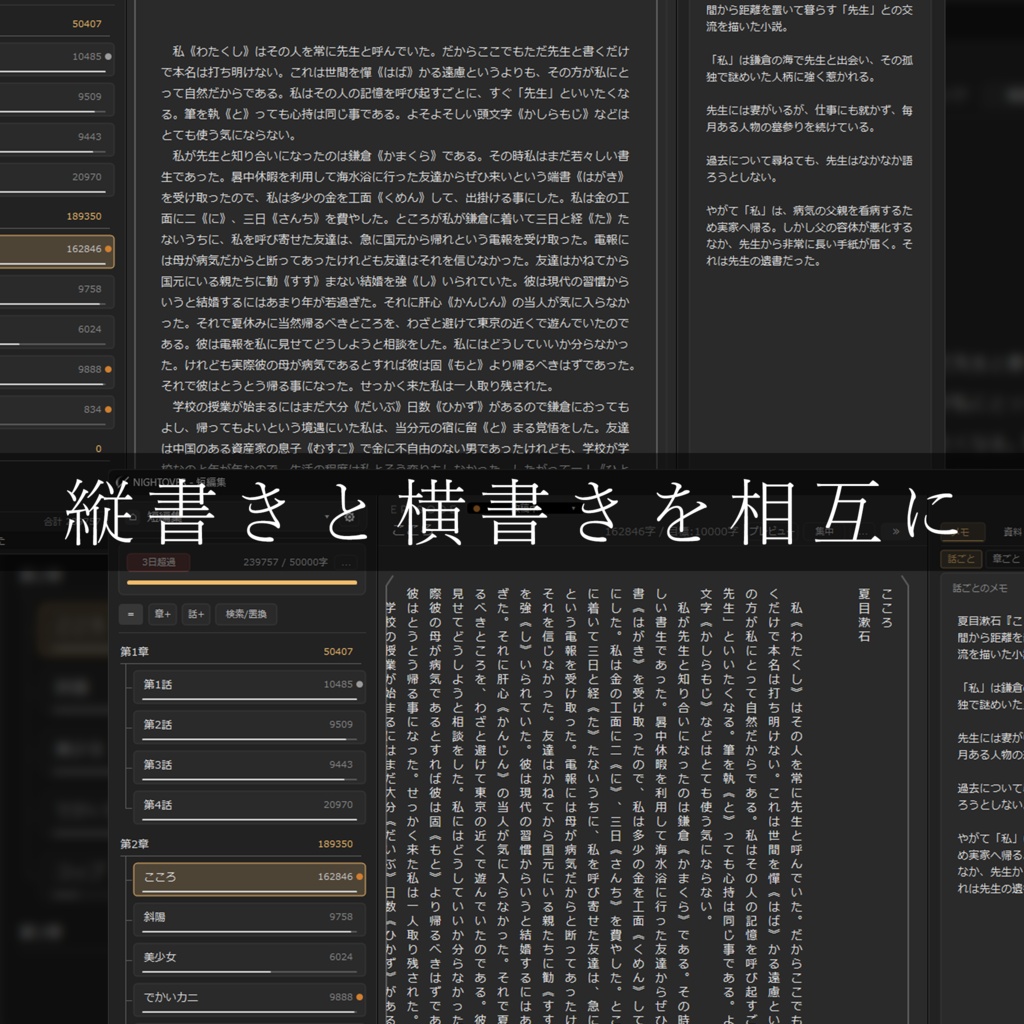Click the gray status dot on 第1話

[x=359, y=684]
